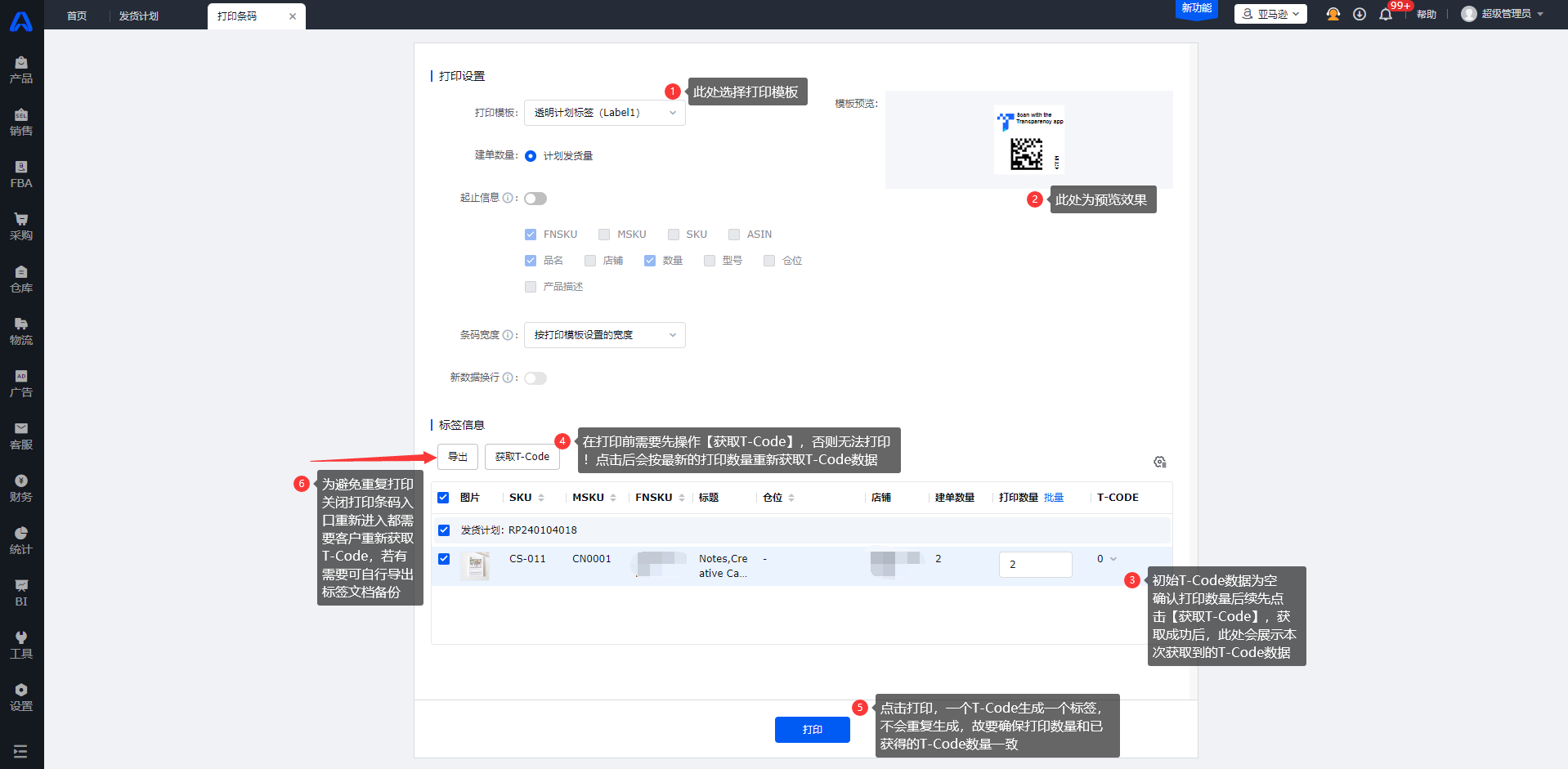Click the 获取T-Code button
This screenshot has width=1568, height=769.
click(522, 457)
